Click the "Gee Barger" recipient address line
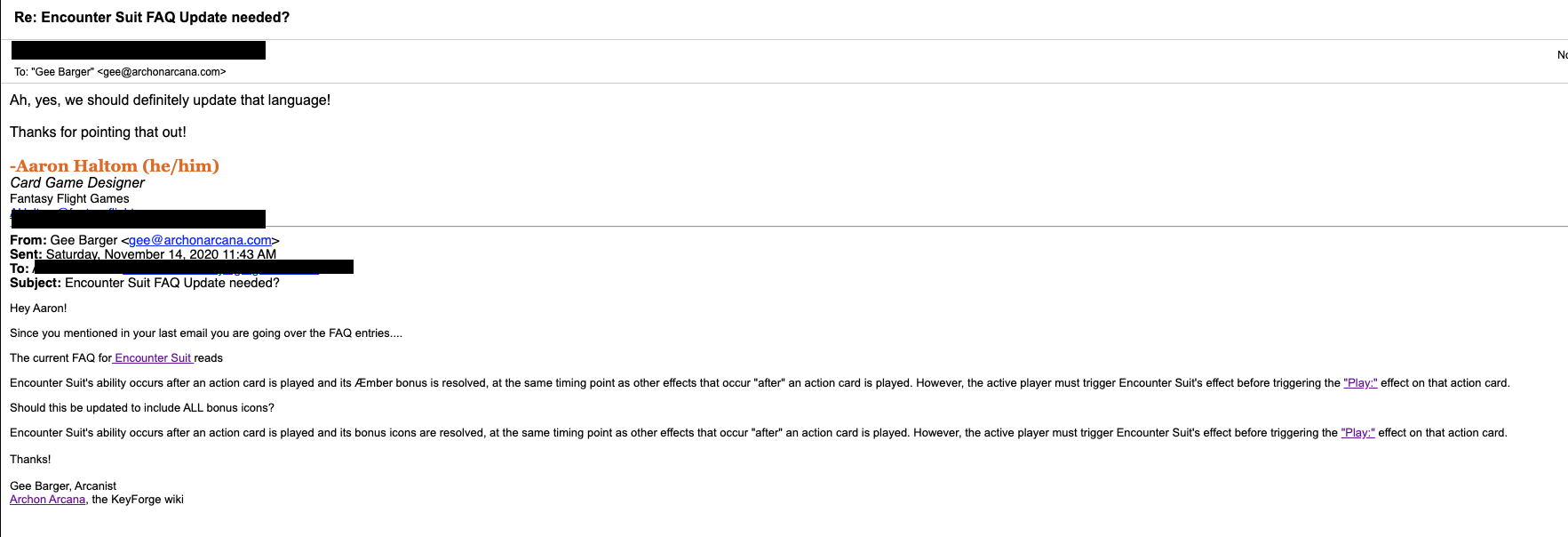This screenshot has width=1568, height=537. tap(120, 72)
